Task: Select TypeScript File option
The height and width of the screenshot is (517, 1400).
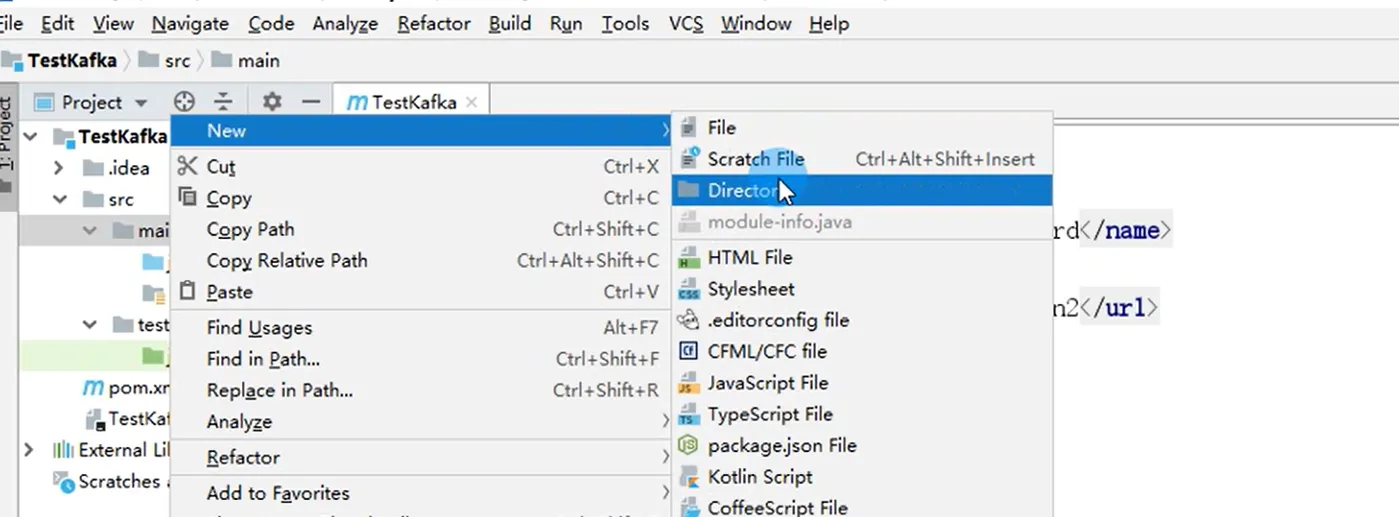Action: pos(769,414)
